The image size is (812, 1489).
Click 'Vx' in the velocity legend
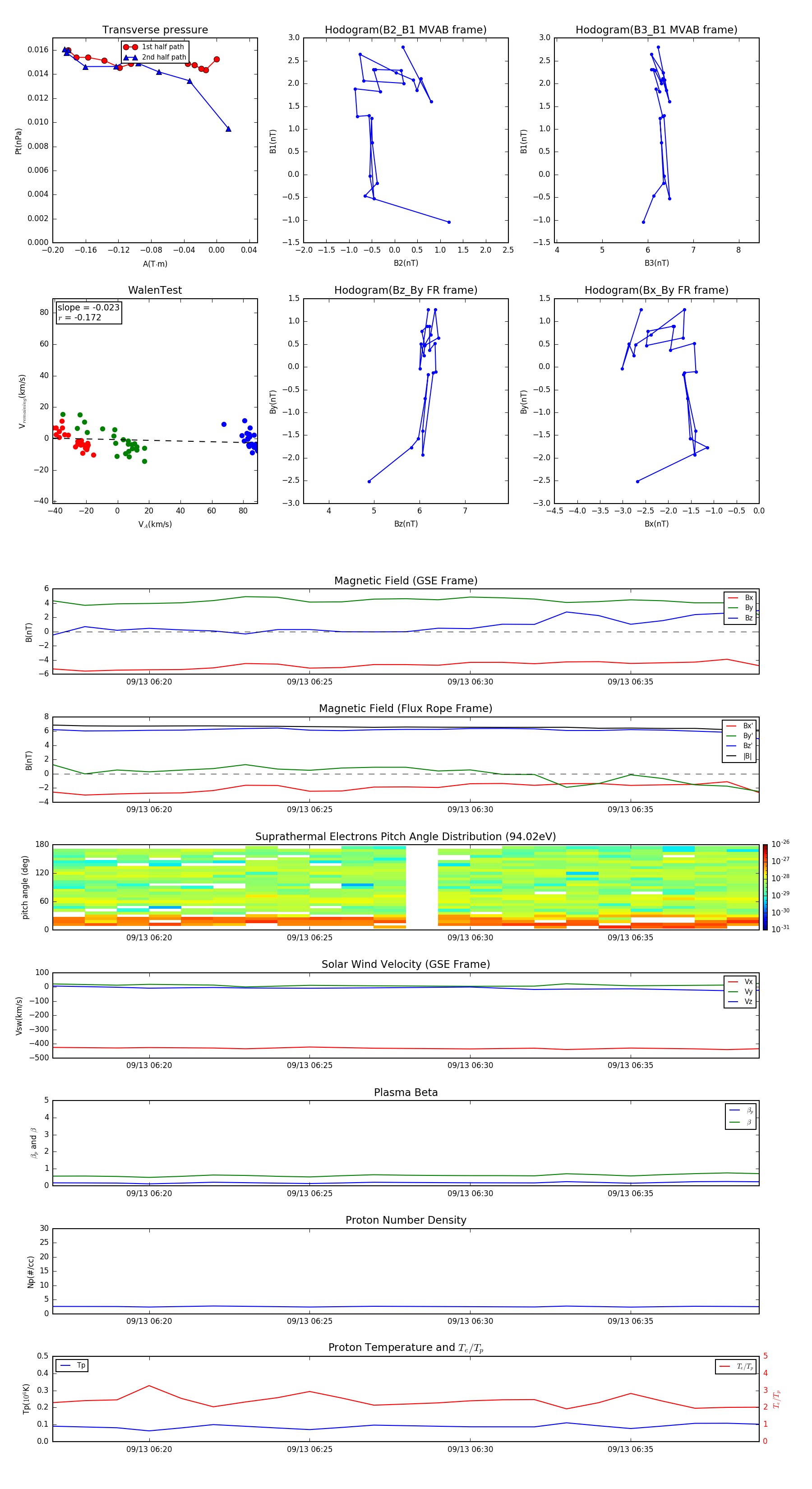pyautogui.click(x=741, y=981)
